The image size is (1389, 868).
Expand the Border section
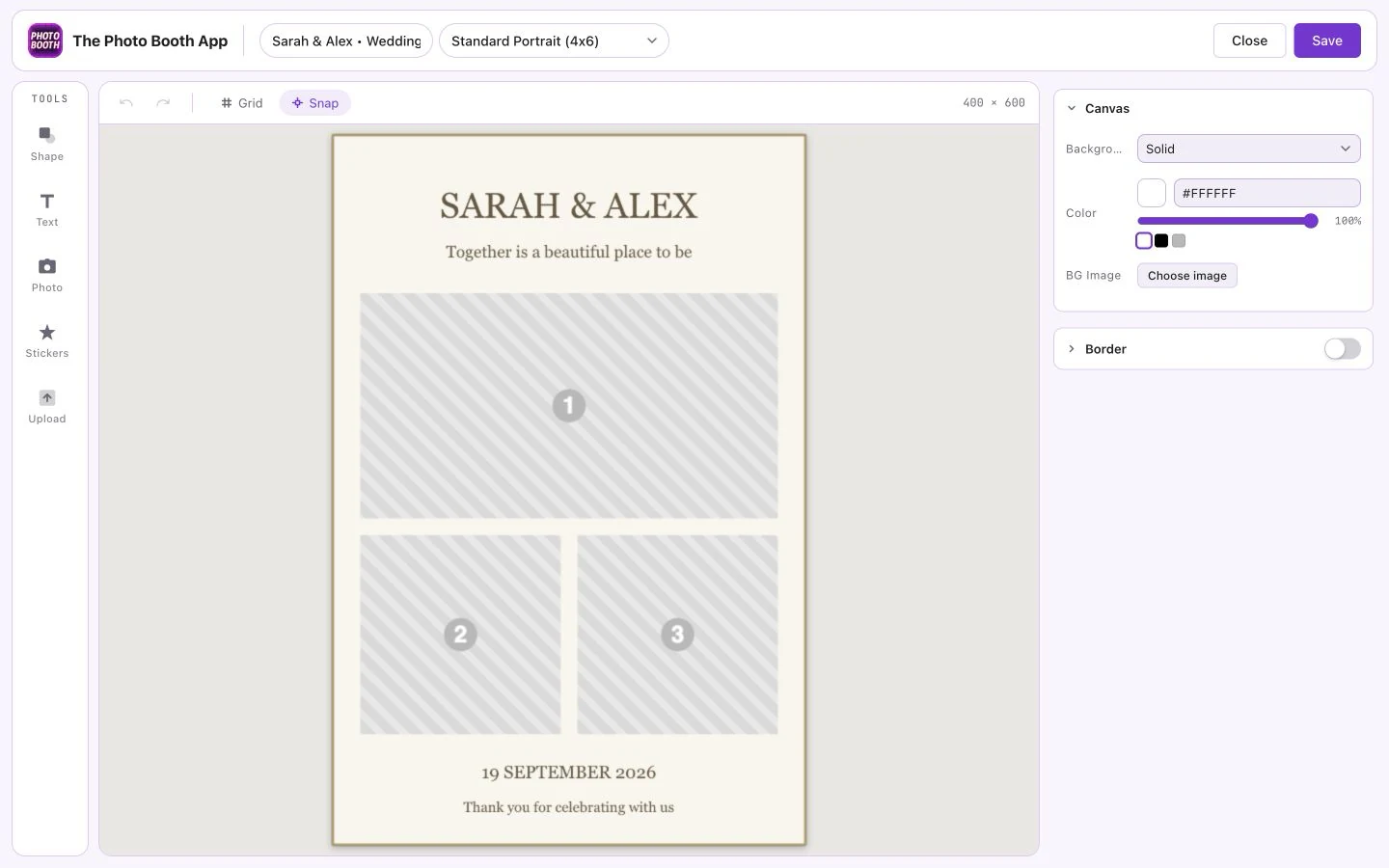(1072, 349)
